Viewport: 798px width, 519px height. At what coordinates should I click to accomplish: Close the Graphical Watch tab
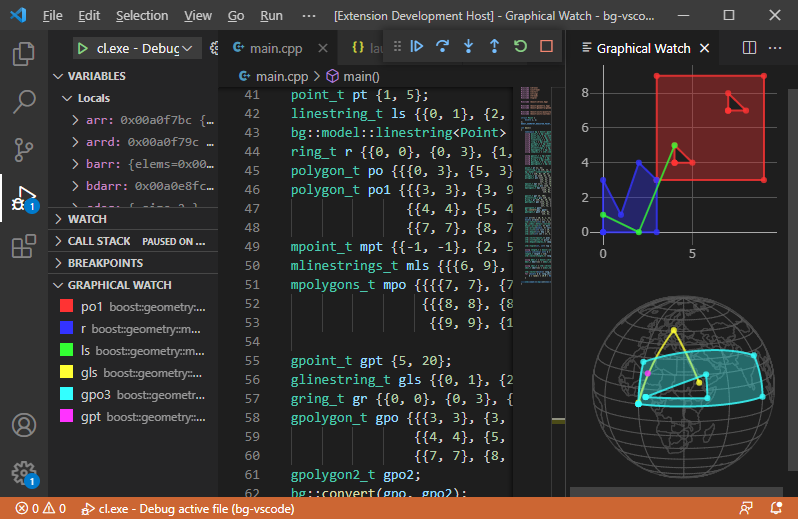point(705,48)
